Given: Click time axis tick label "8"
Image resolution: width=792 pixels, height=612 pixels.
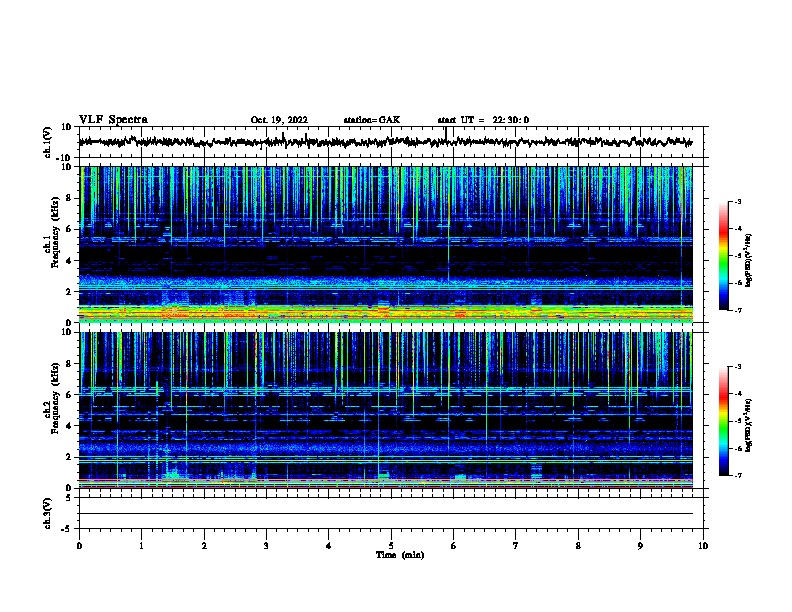Looking at the screenshot, I should pyautogui.click(x=578, y=546).
